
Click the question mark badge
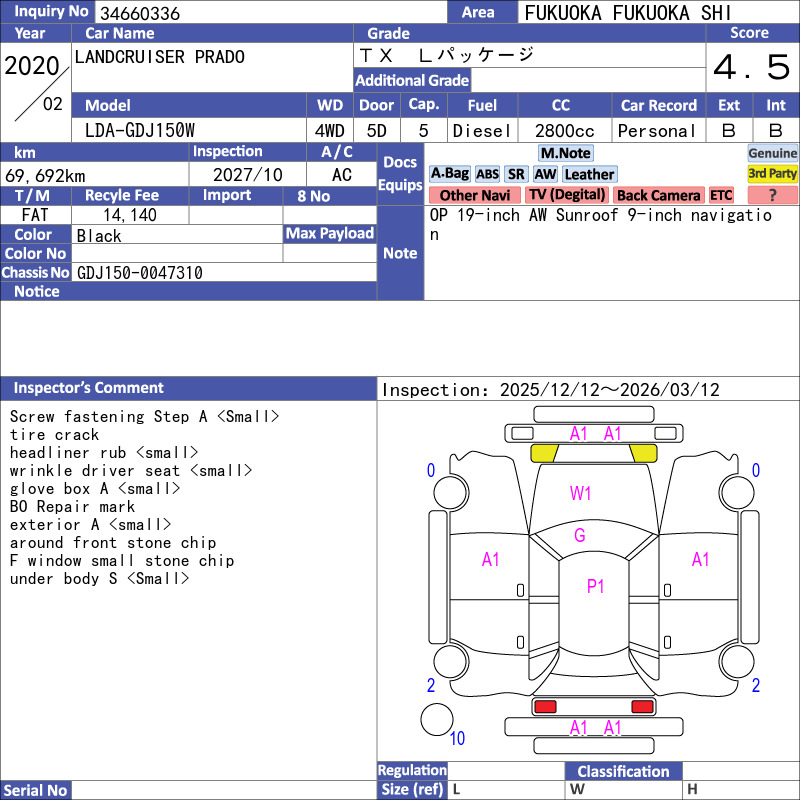coord(772,195)
